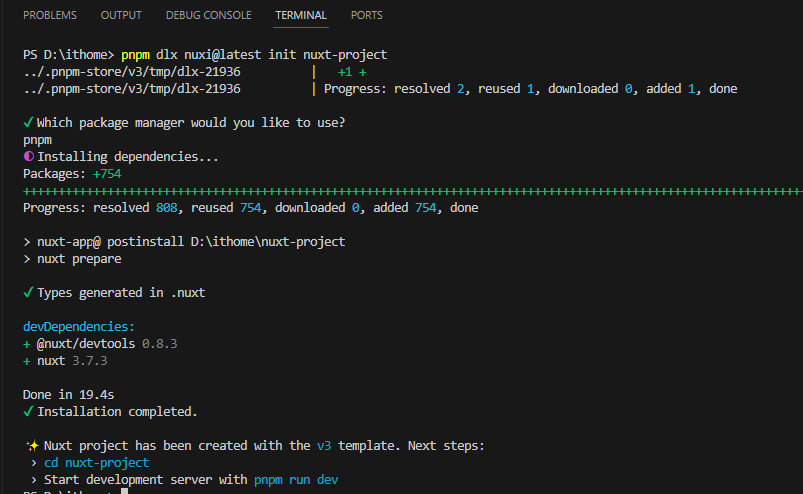Open the PROBLEMS panel tab
This screenshot has height=494, width=803.
click(x=50, y=15)
